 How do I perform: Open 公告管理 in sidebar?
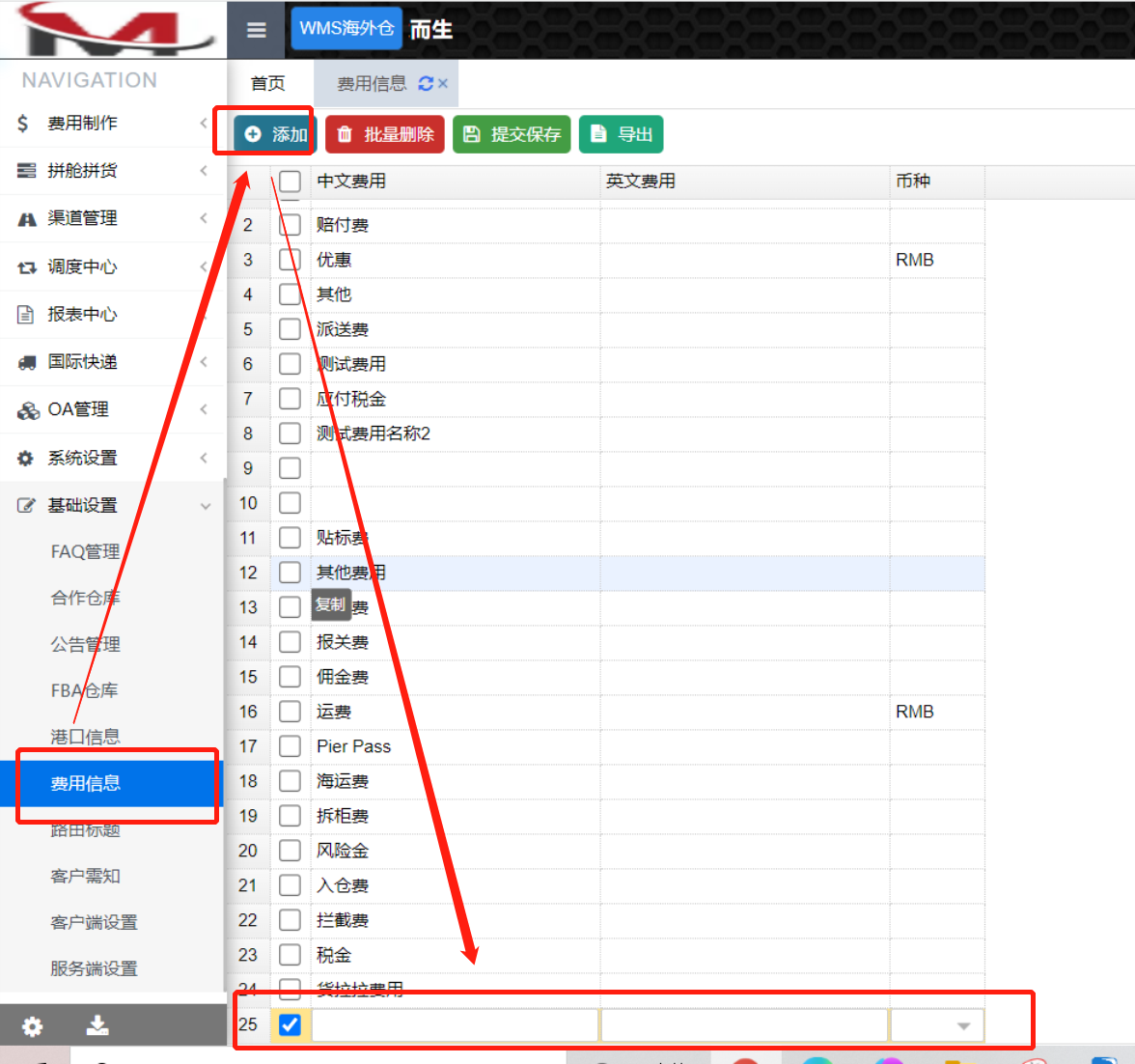point(85,645)
